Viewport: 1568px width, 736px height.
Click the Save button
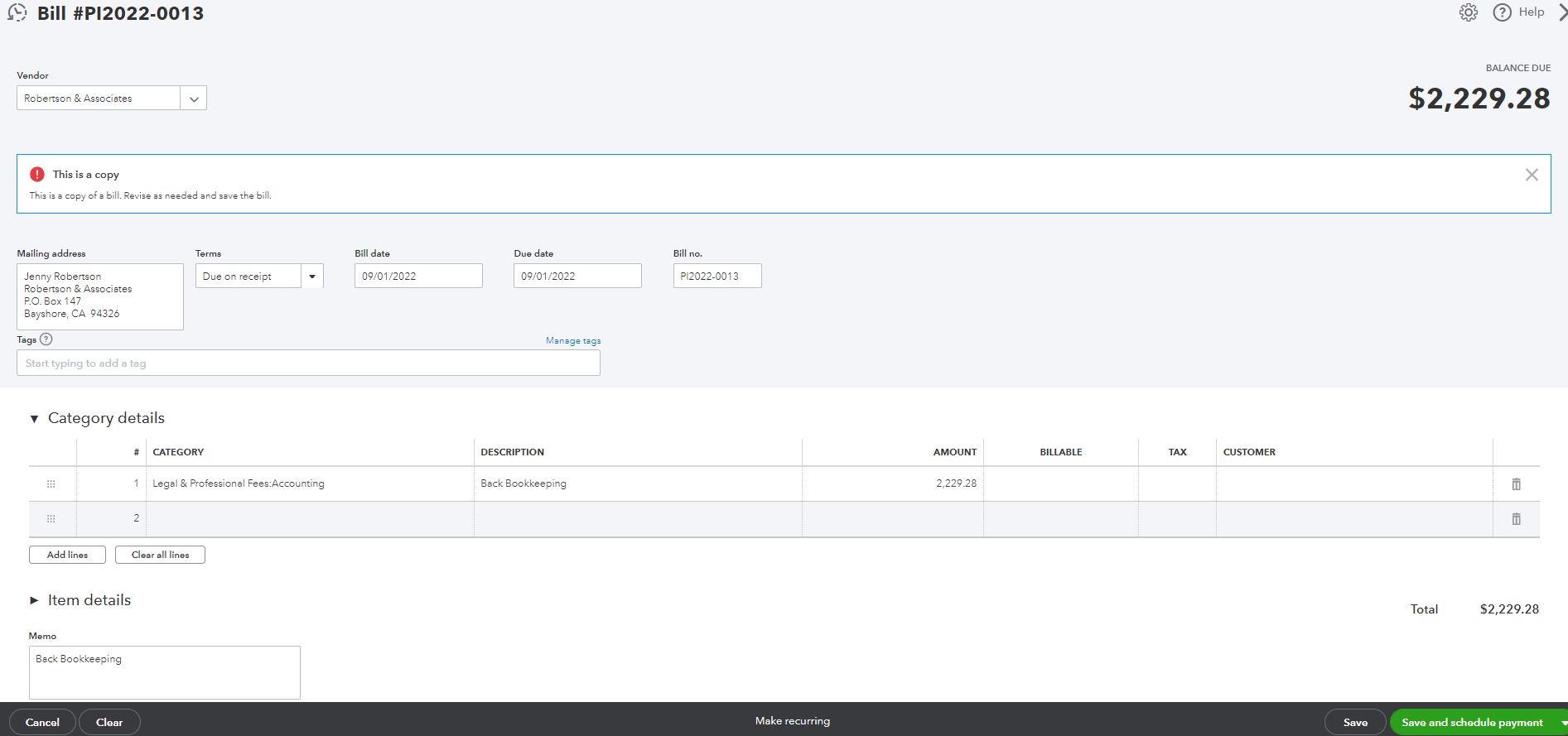point(1355,723)
